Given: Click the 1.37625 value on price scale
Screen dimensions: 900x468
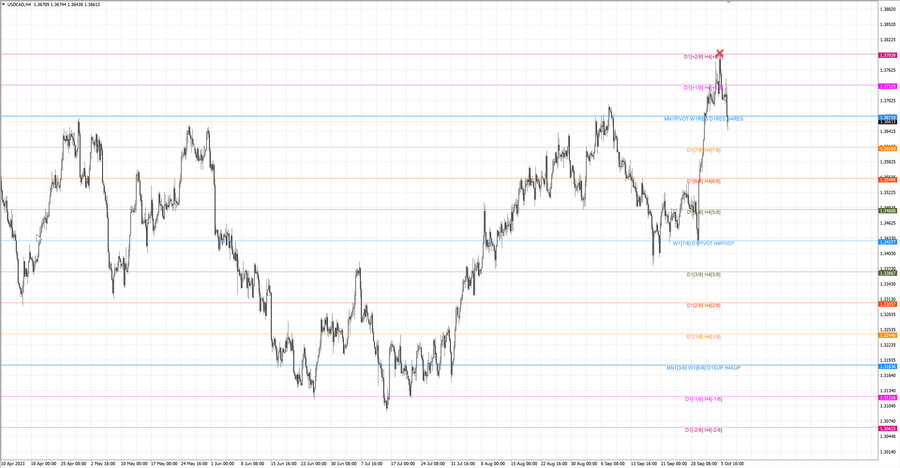Looking at the screenshot, I should tap(889, 71).
